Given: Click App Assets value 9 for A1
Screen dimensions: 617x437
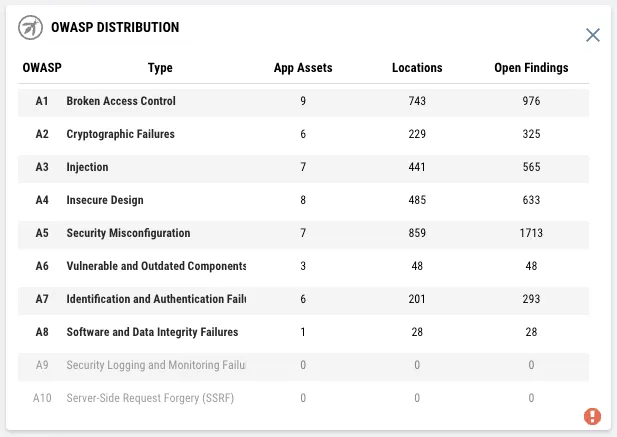Looking at the screenshot, I should (x=303, y=101).
